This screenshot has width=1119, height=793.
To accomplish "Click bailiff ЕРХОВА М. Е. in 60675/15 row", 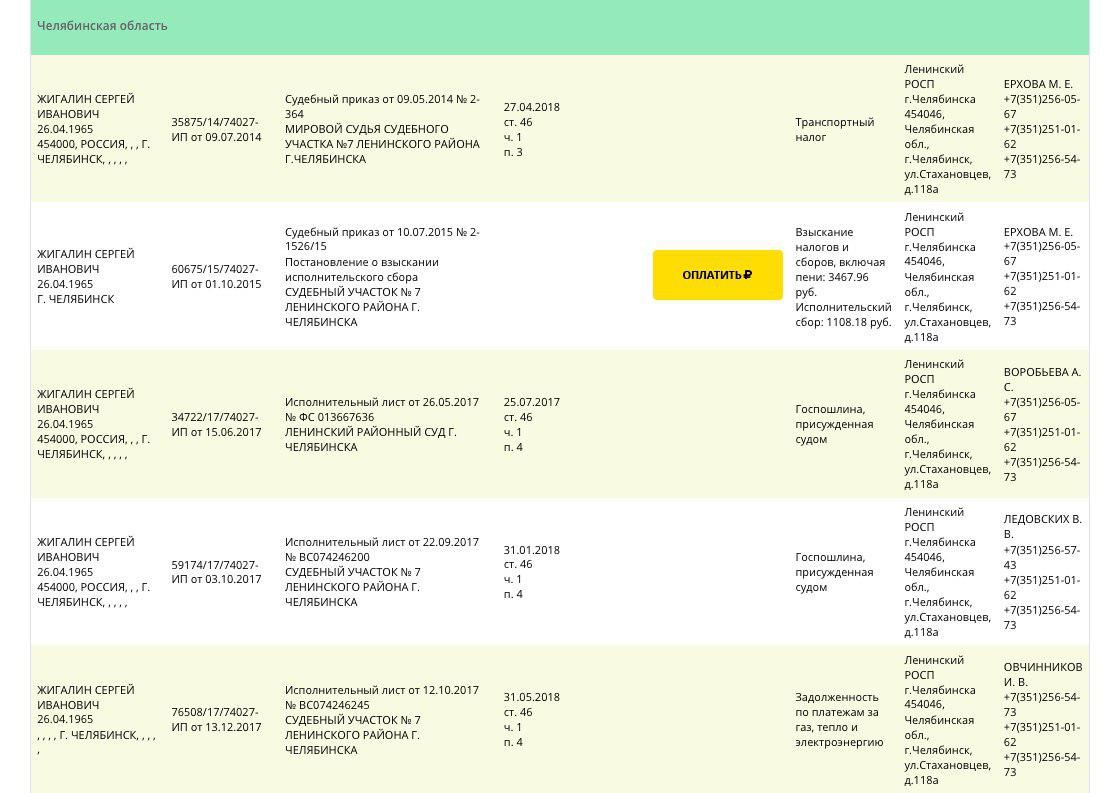I will click(x=1038, y=232).
